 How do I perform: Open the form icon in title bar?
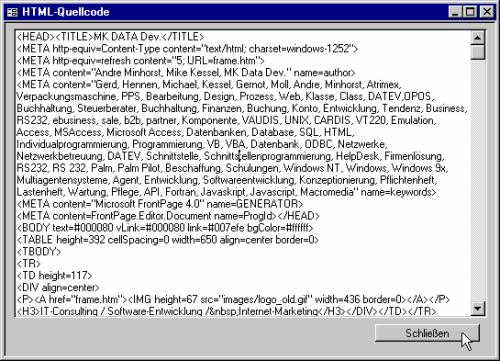point(12,12)
